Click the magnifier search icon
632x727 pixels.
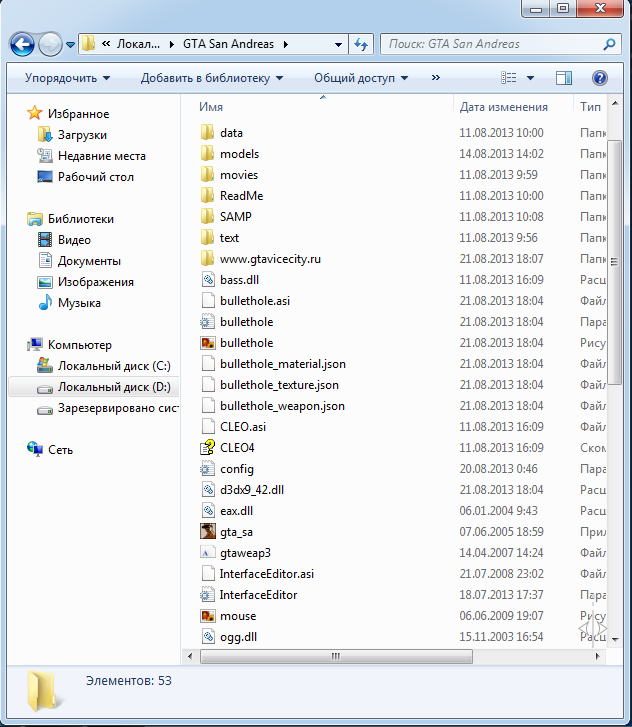(609, 45)
